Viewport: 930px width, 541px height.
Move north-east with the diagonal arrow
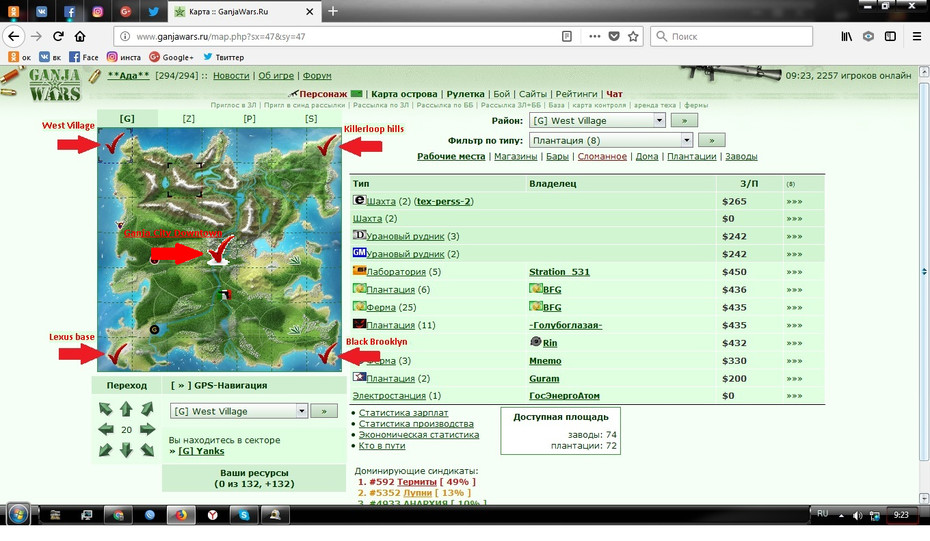pyautogui.click(x=147, y=408)
